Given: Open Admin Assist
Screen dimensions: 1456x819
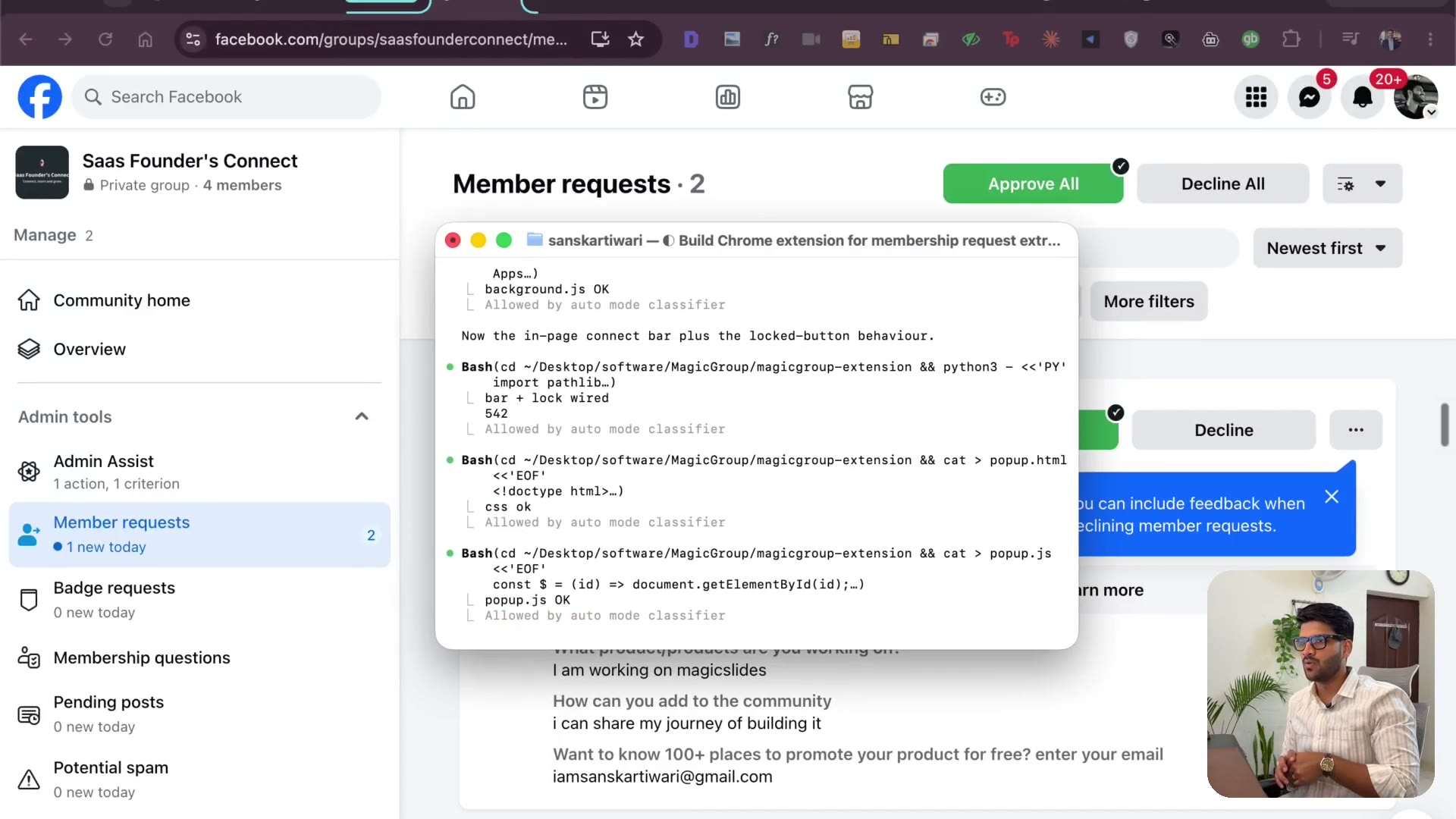Looking at the screenshot, I should click(199, 472).
